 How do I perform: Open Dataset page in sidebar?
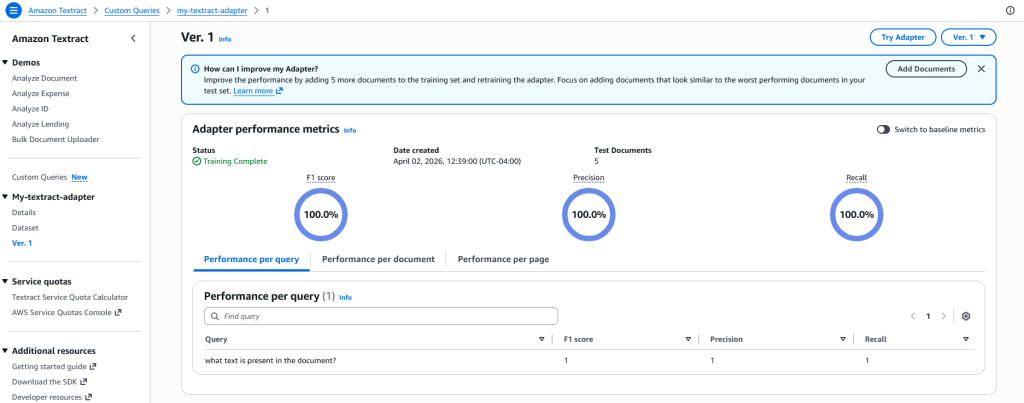point(25,228)
